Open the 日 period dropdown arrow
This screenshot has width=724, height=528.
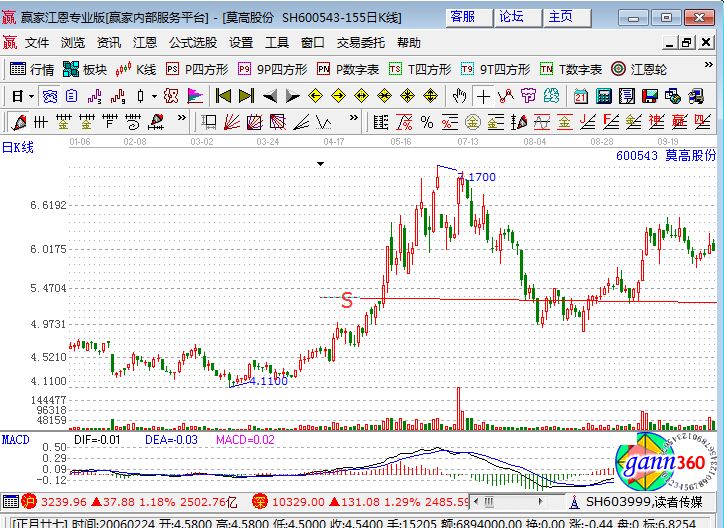(x=31, y=96)
